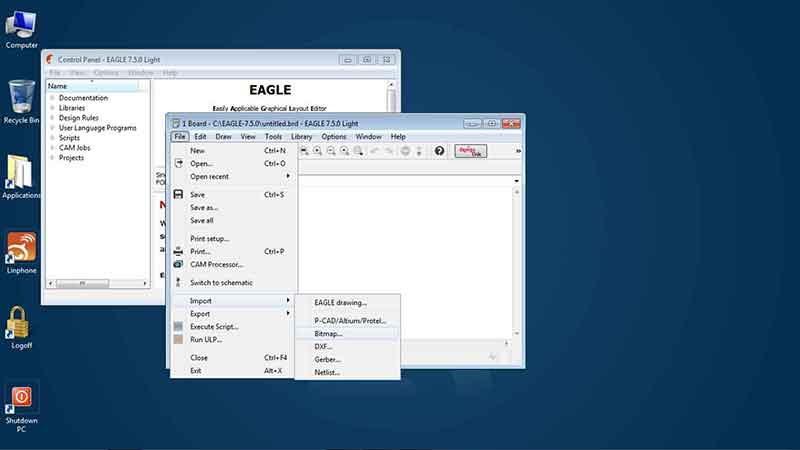Open the Options menu in Board window
800x450 pixels.
pos(334,137)
